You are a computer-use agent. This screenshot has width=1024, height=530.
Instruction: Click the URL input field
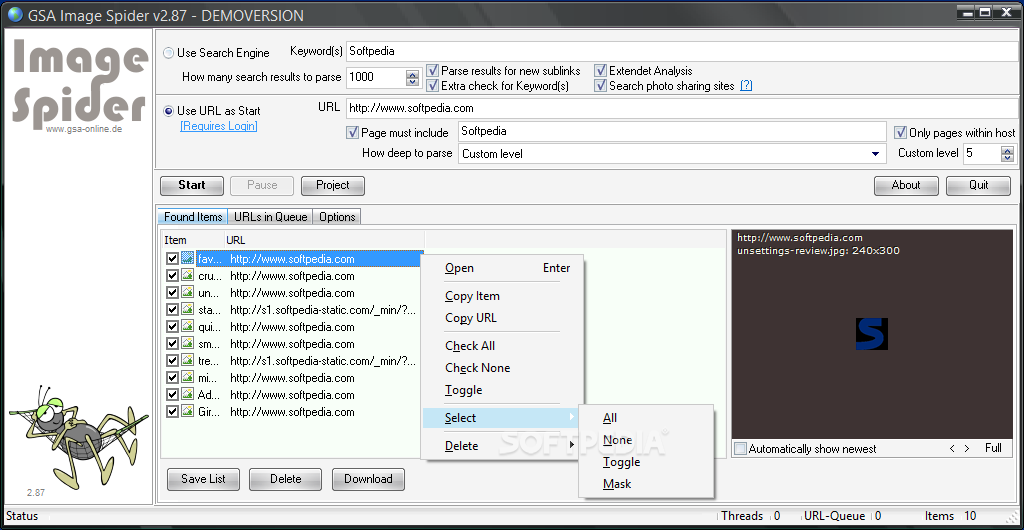682,108
